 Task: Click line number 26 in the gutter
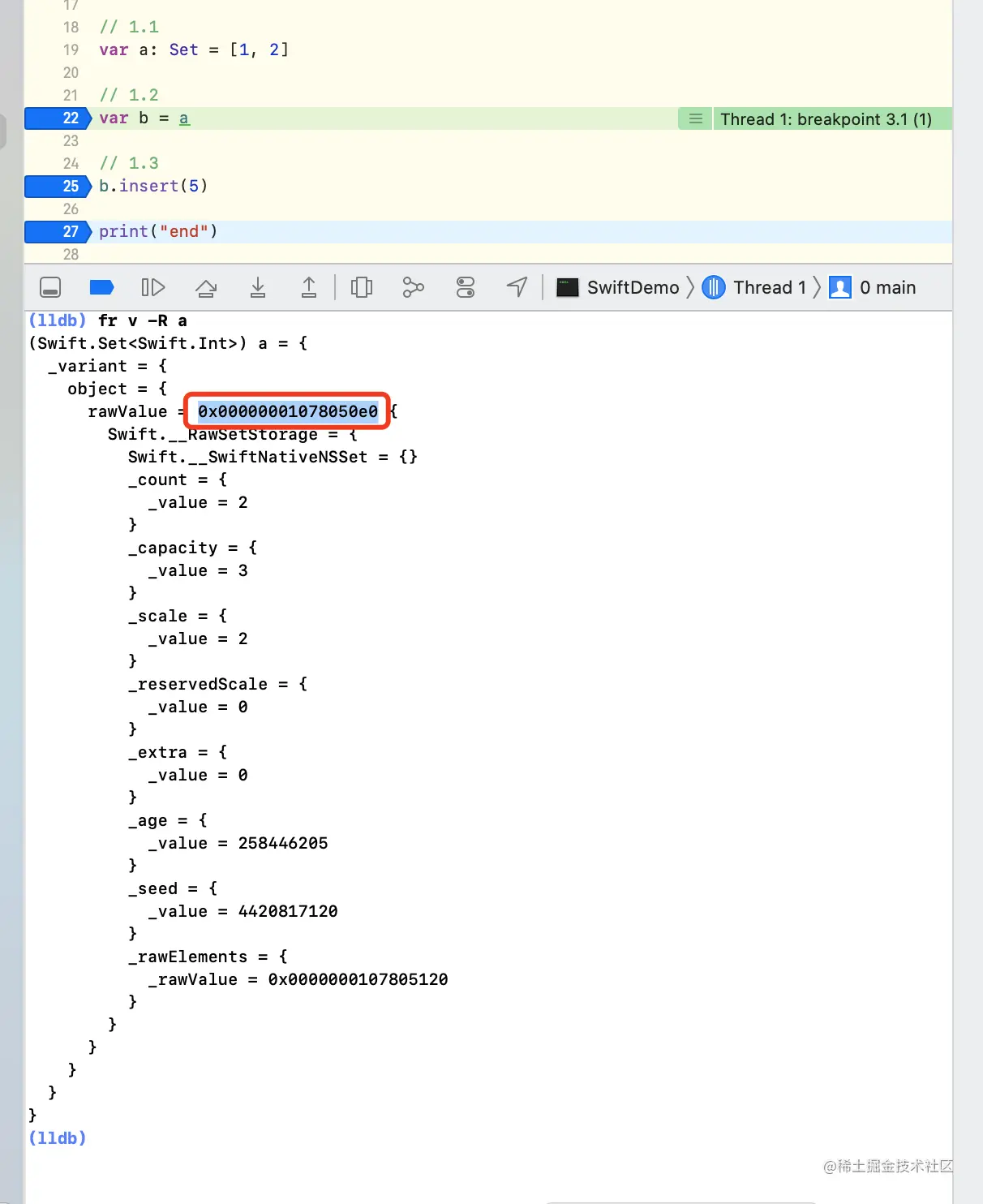click(71, 209)
